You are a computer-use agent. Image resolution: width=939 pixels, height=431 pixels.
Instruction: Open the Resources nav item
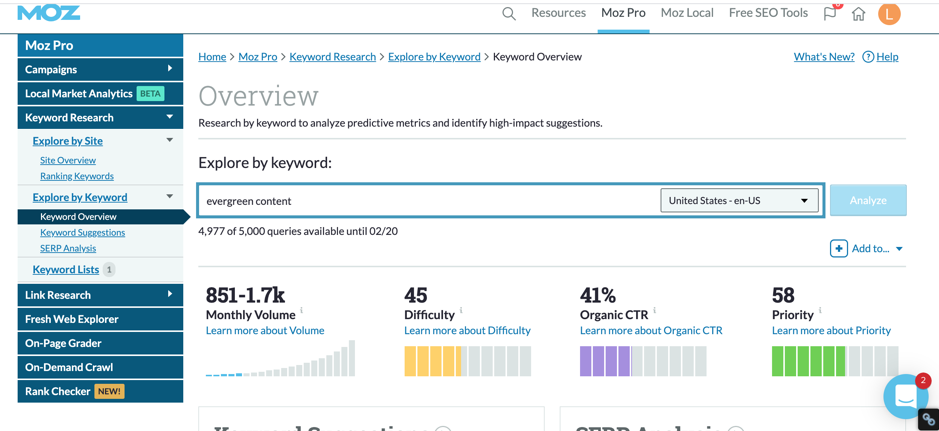(x=558, y=13)
